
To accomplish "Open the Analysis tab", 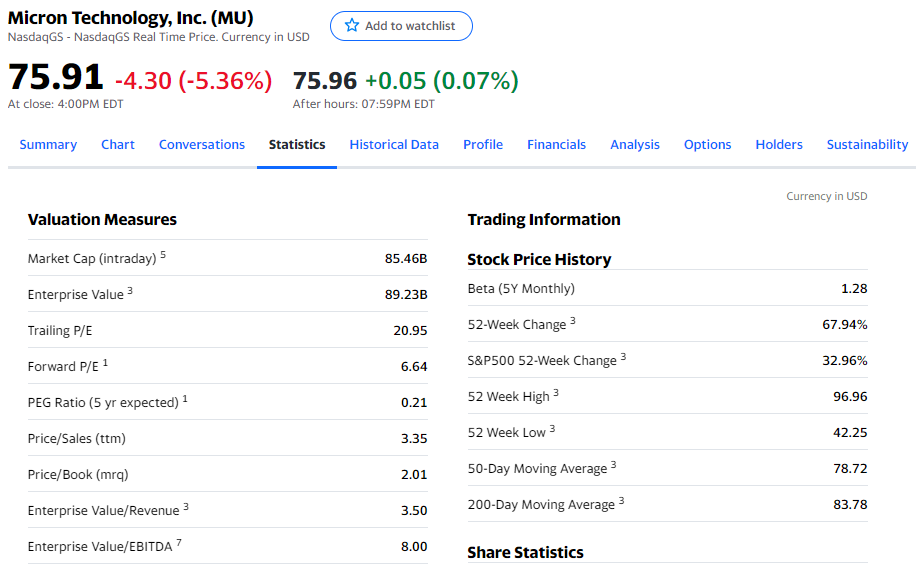I will click(634, 144).
